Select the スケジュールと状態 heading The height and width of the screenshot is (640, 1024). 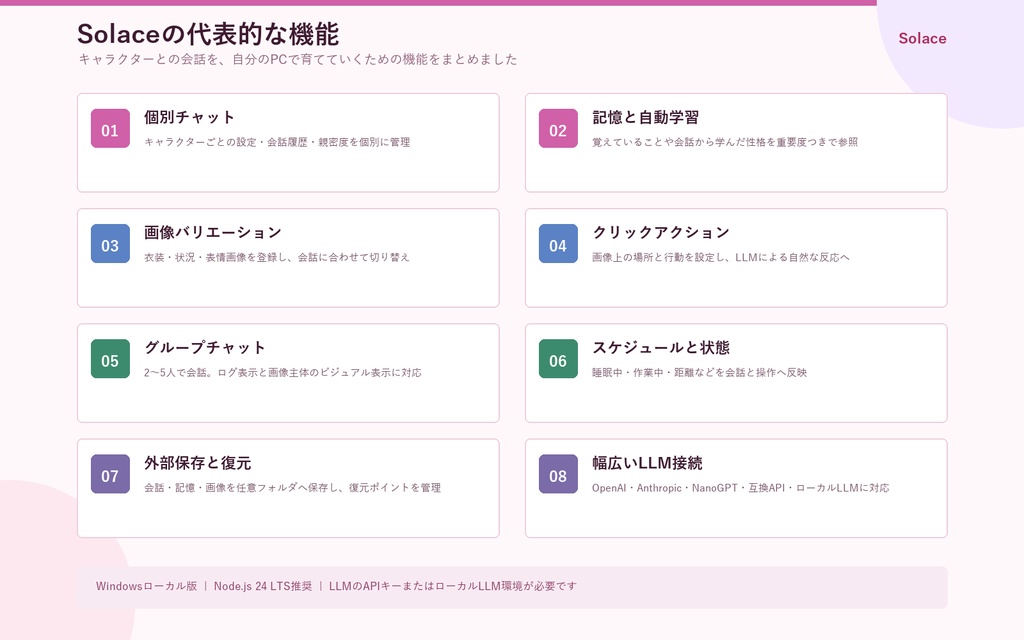[x=661, y=347]
